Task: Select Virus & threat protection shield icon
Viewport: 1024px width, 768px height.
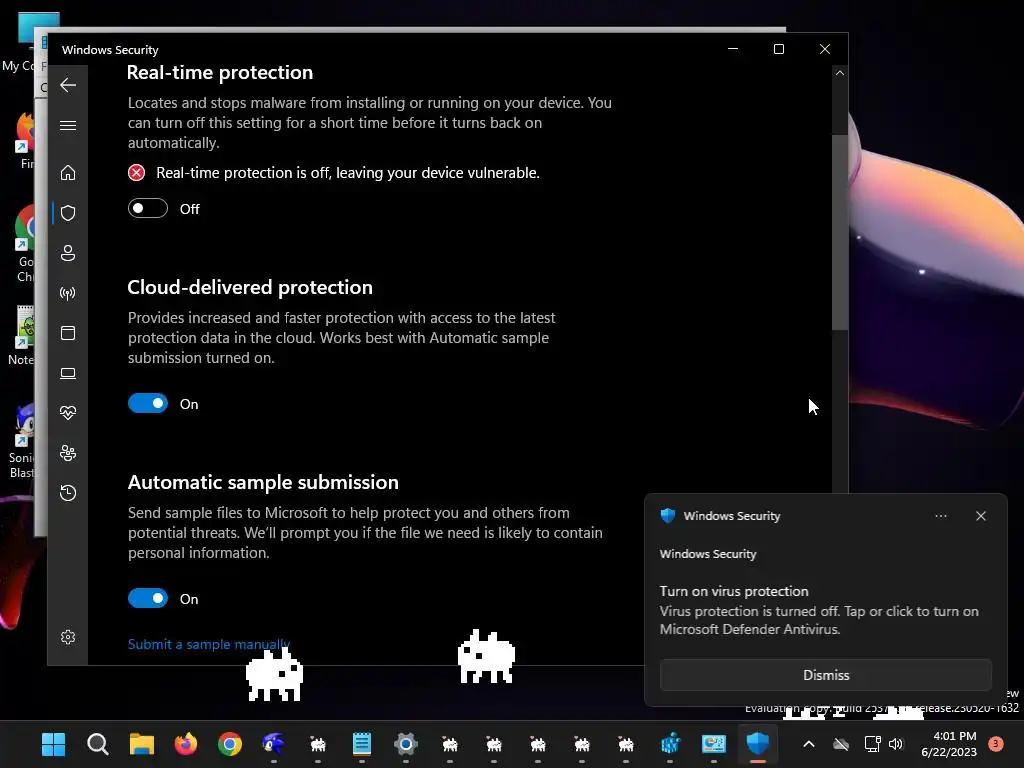Action: coord(68,213)
